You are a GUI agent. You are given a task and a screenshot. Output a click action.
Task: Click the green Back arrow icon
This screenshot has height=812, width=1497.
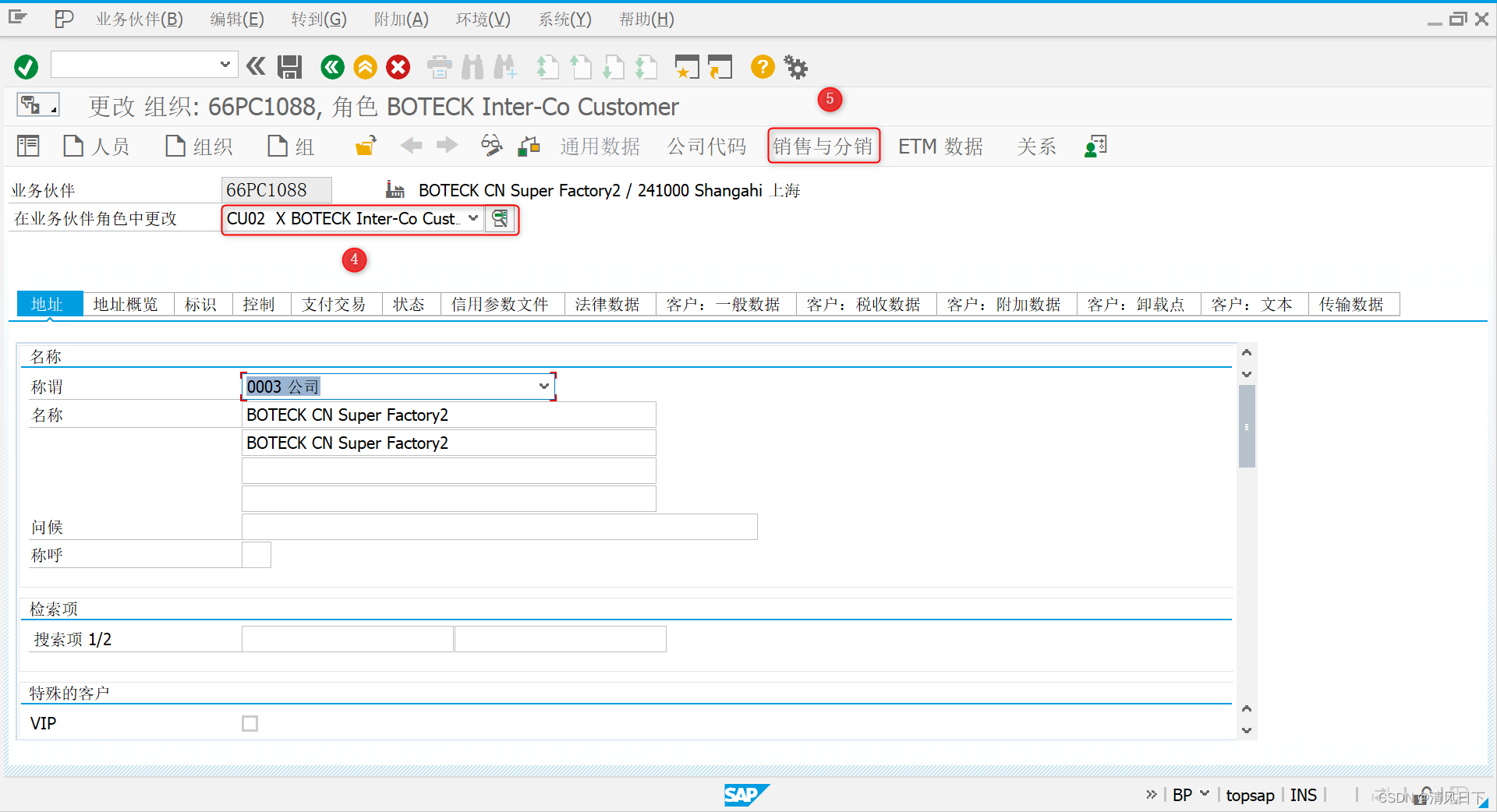332,67
